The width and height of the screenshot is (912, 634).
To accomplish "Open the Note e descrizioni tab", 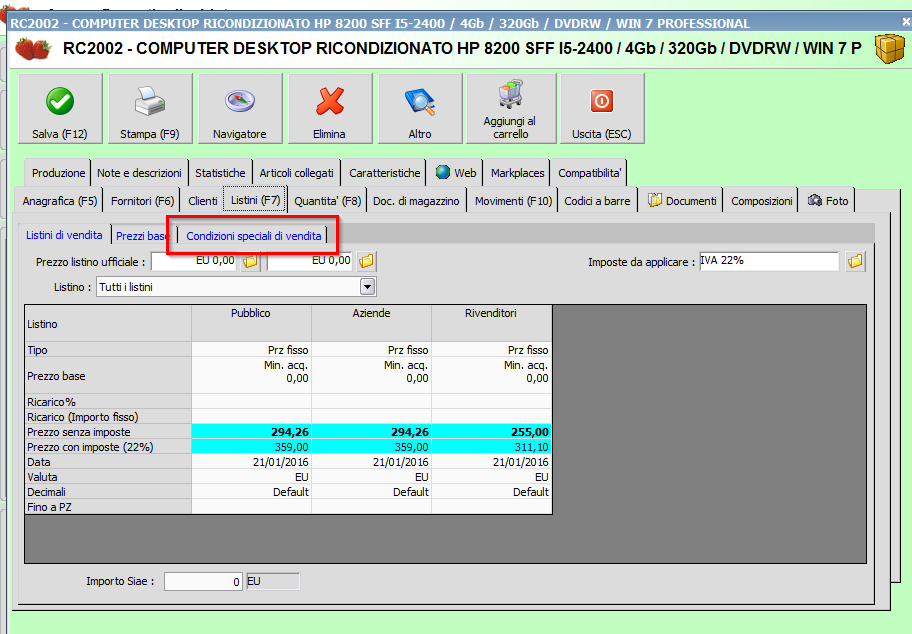I will click(x=139, y=173).
